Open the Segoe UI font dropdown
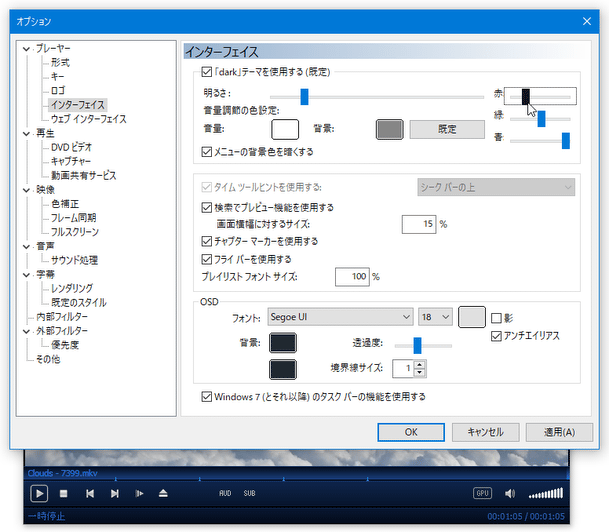The image size is (609, 532). (x=340, y=317)
